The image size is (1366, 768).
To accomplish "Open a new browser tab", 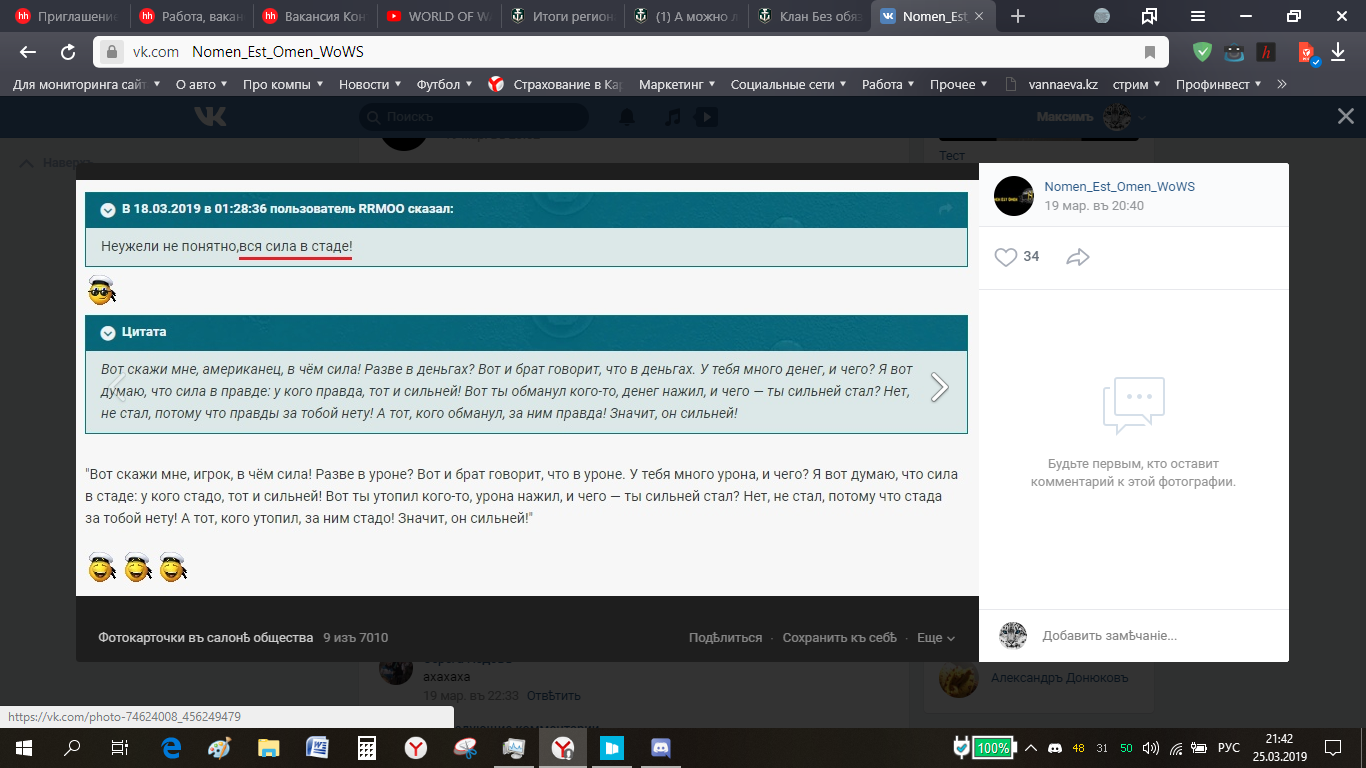I will pyautogui.click(x=1018, y=16).
